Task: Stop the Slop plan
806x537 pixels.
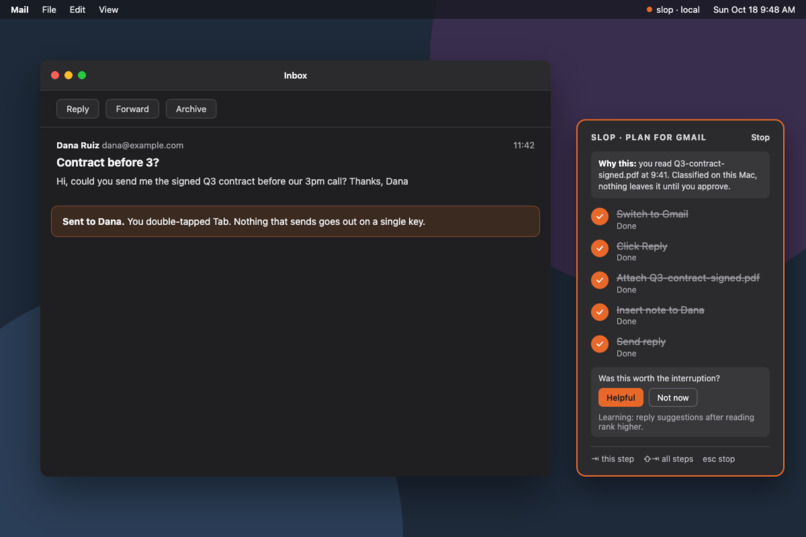Action: click(760, 137)
